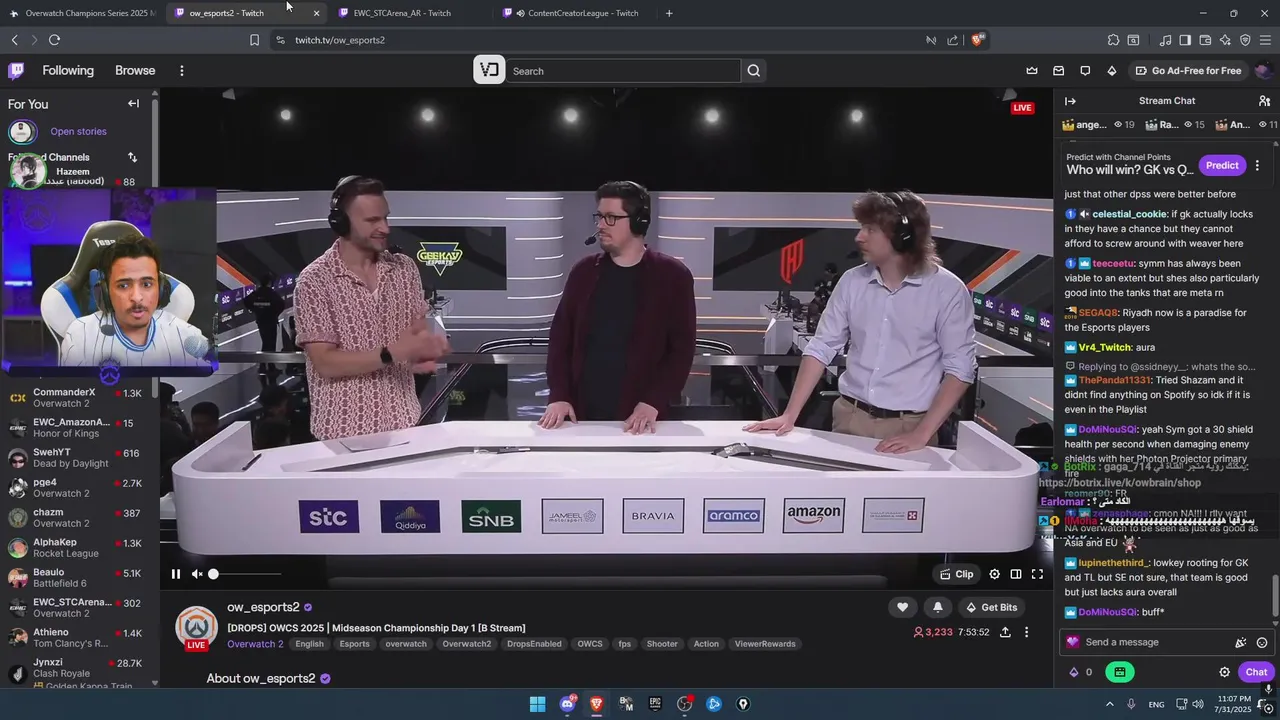The width and height of the screenshot is (1280, 720).
Task: Create a Clip of the stream
Action: 957,574
